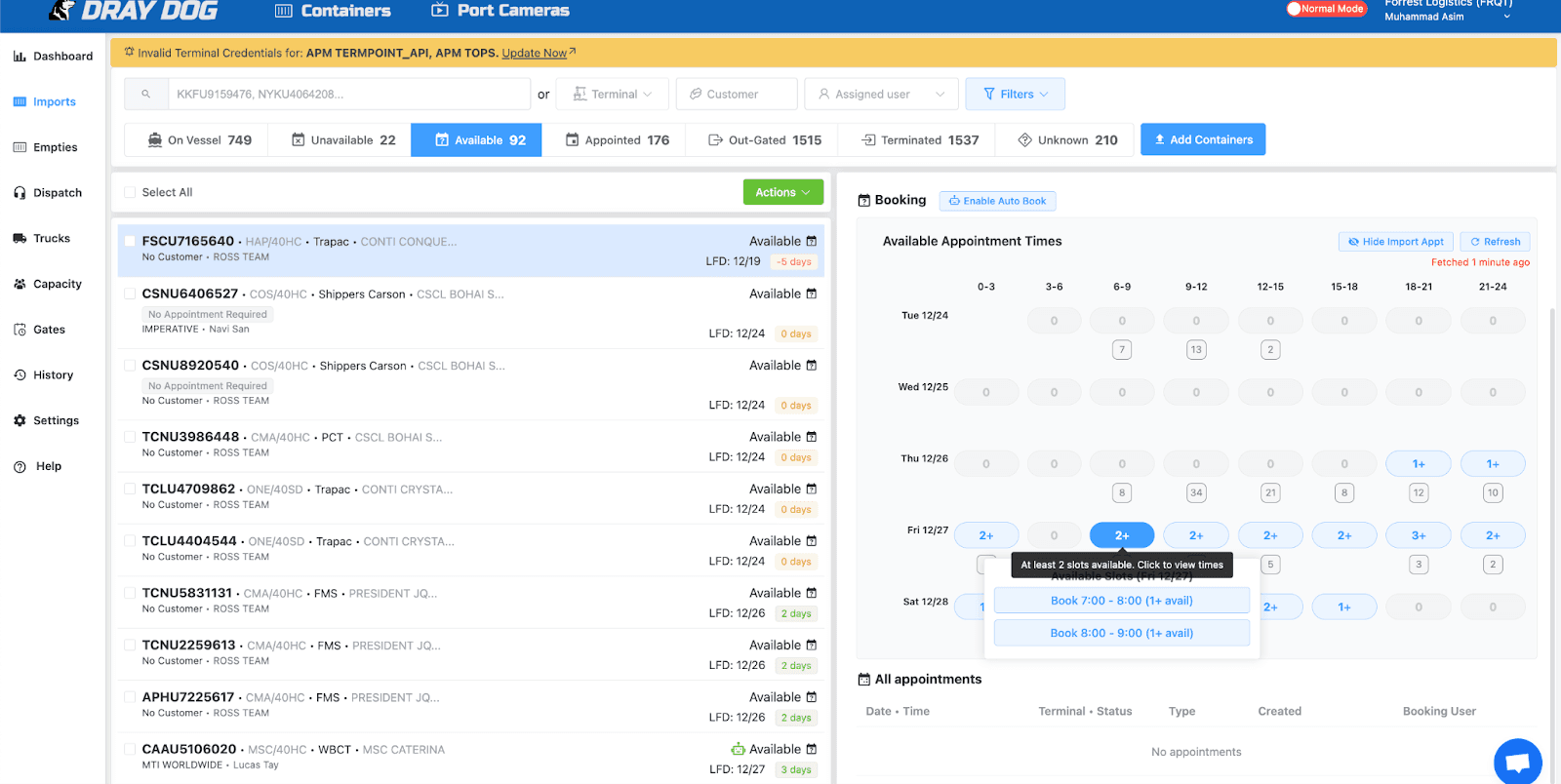The height and width of the screenshot is (784, 1561).
Task: Open the Settings gear icon
Action: tap(20, 421)
